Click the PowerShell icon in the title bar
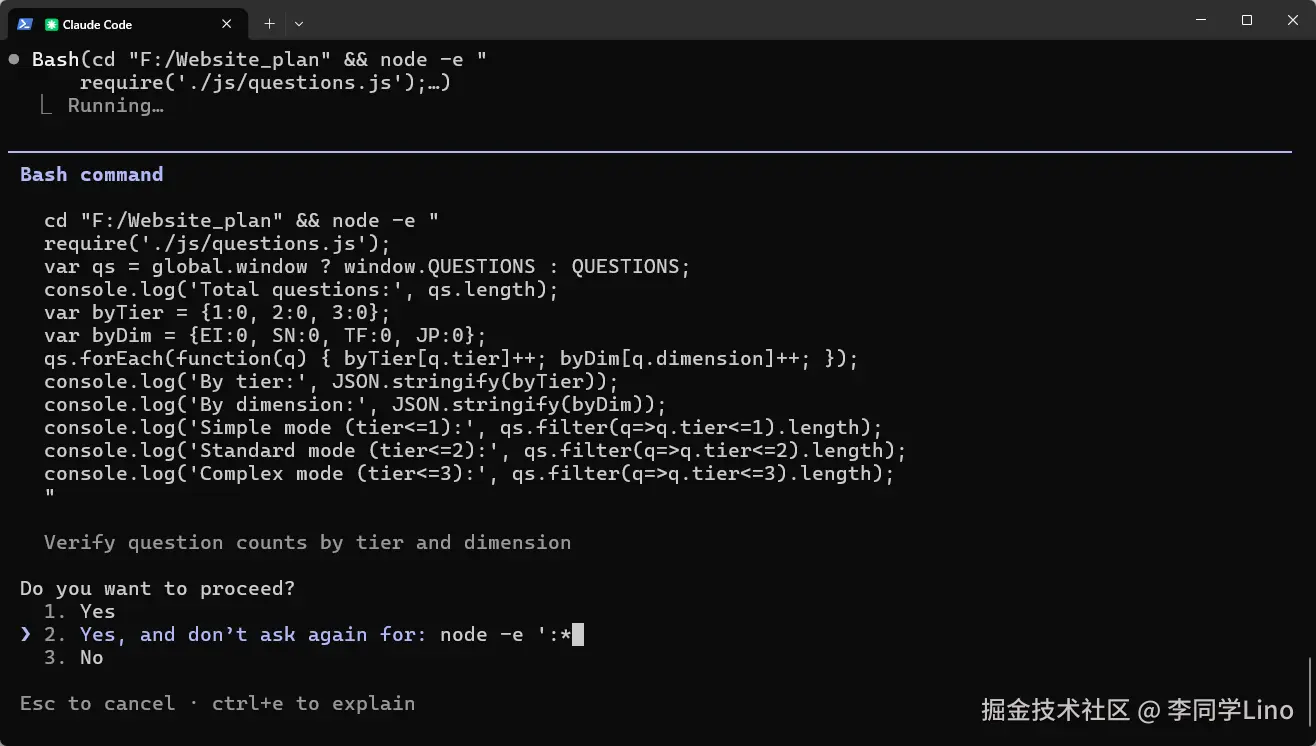This screenshot has height=746, width=1316. click(25, 24)
